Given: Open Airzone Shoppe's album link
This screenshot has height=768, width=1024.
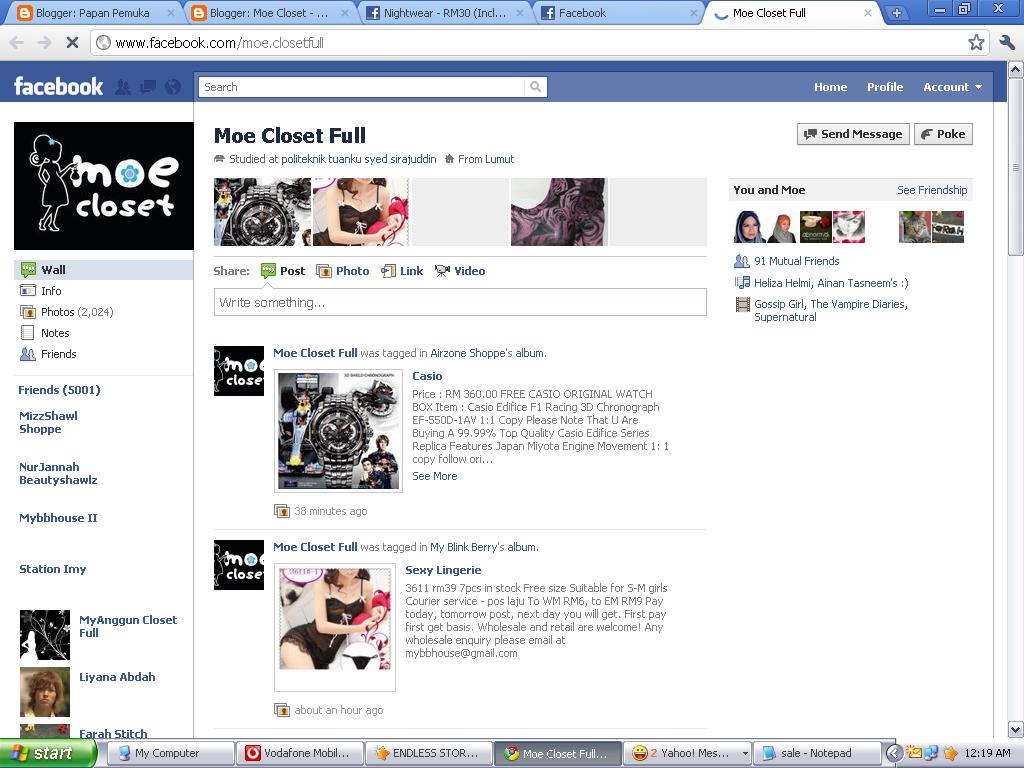Looking at the screenshot, I should coord(487,353).
